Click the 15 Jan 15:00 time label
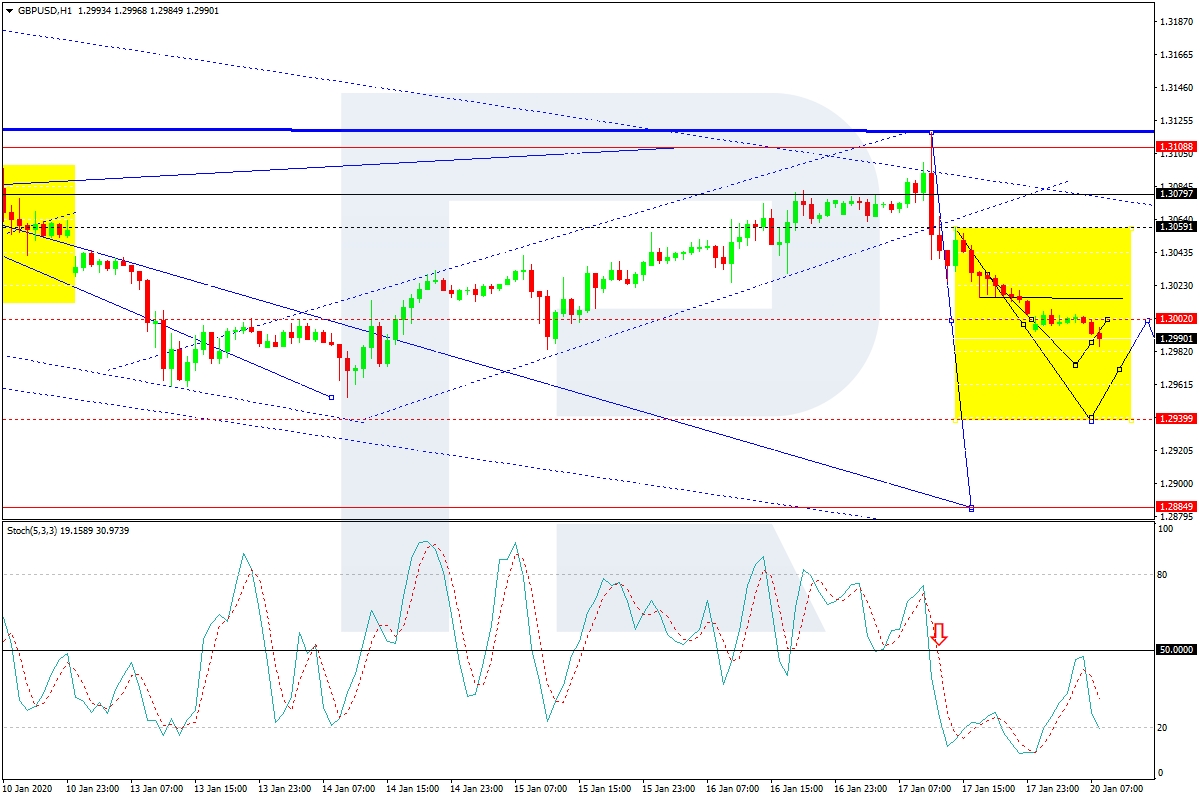The image size is (1200, 800). [603, 789]
